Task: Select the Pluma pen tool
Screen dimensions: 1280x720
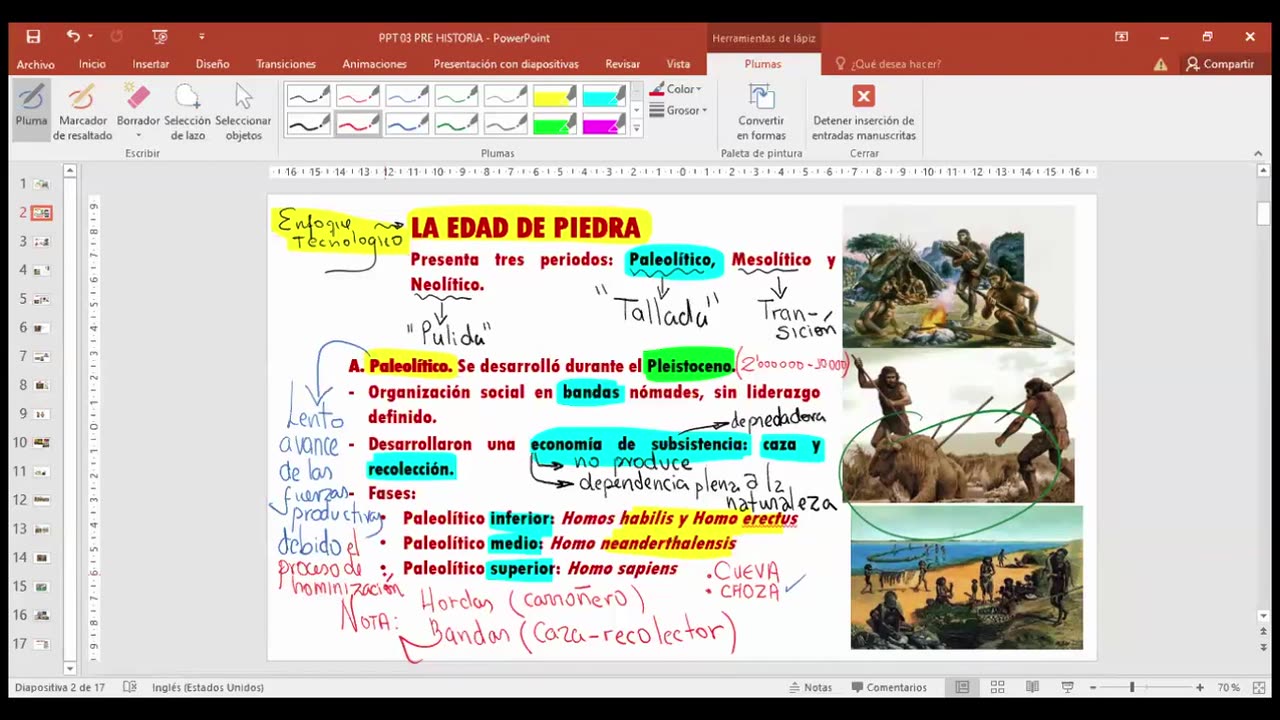Action: [31, 109]
